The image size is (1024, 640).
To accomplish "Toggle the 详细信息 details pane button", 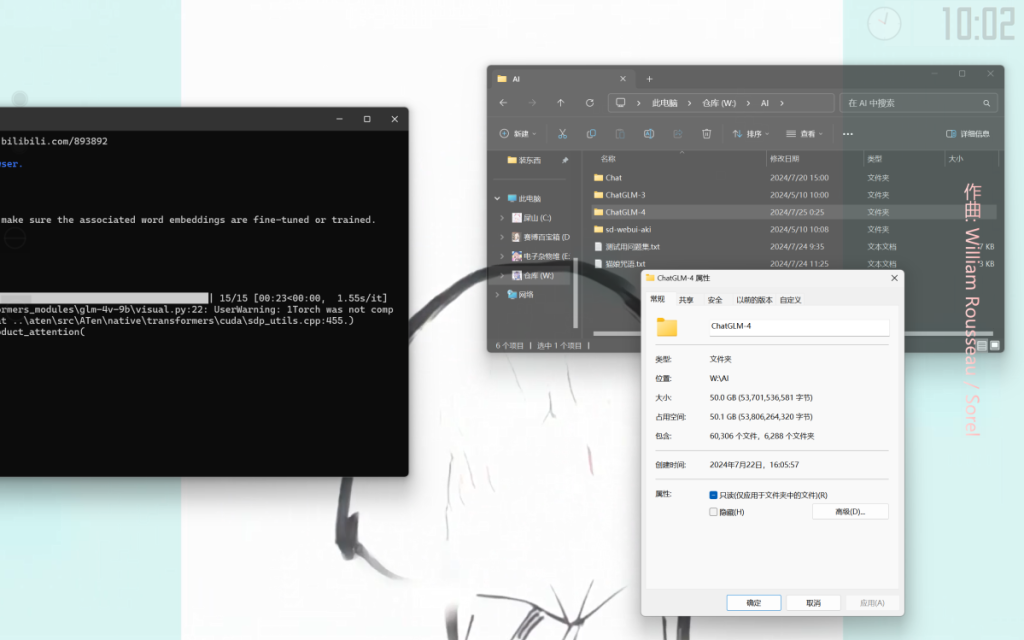I will (968, 134).
